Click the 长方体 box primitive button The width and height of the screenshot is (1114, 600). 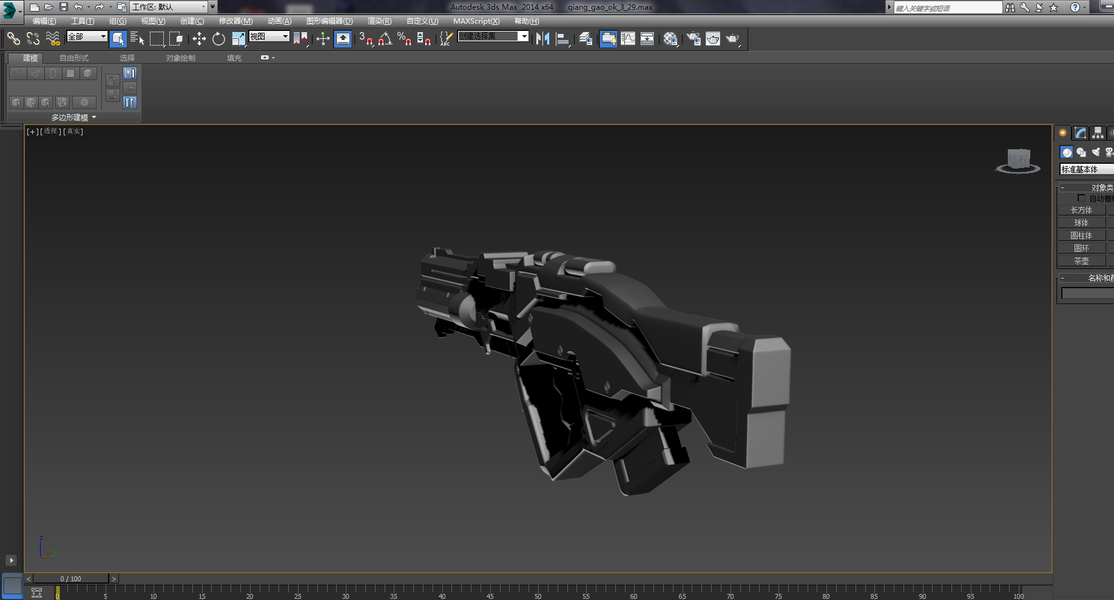pyautogui.click(x=1081, y=210)
